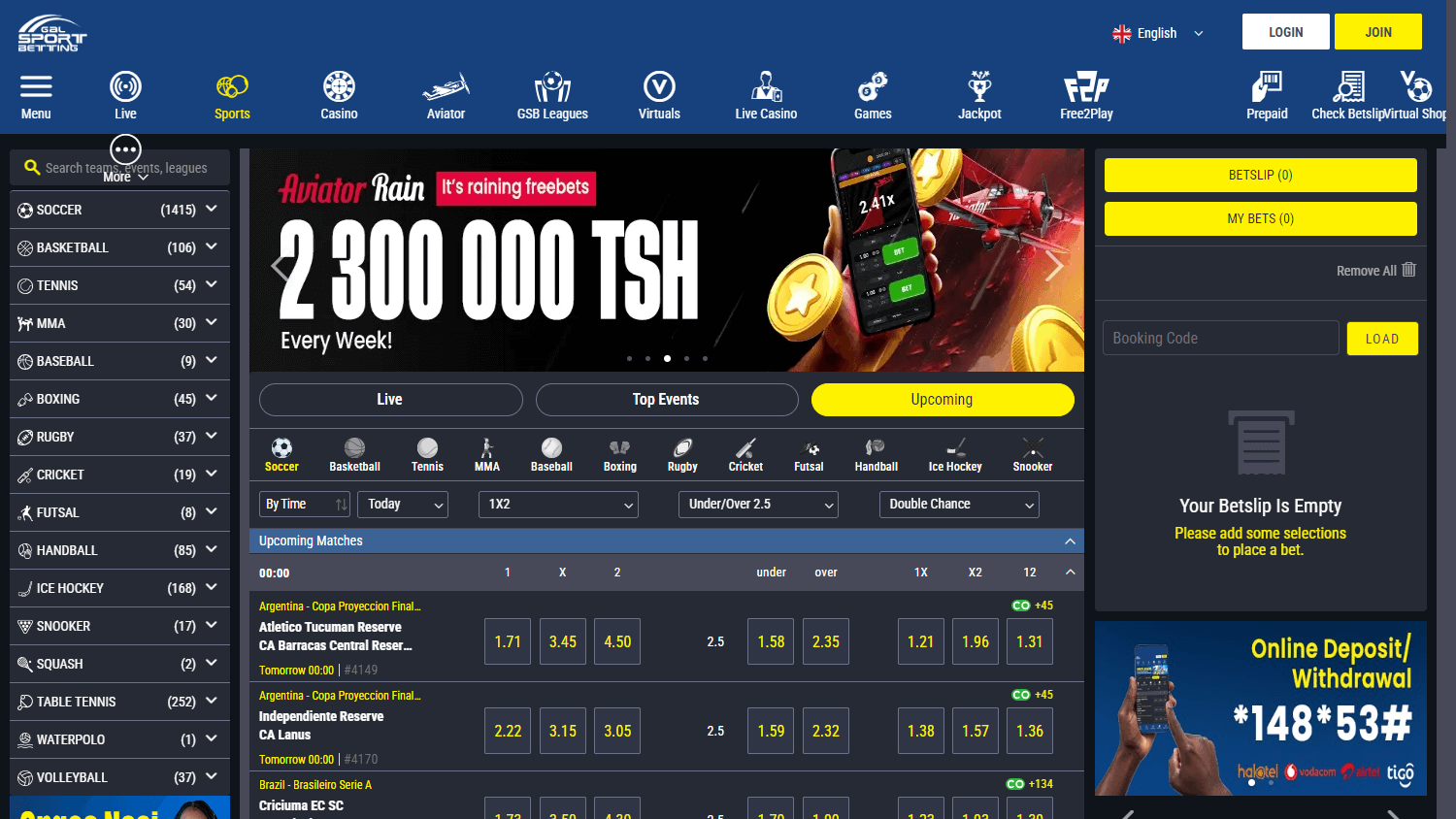Choose Tennis in the sport filter row
This screenshot has height=819, width=1456.
[x=427, y=454]
